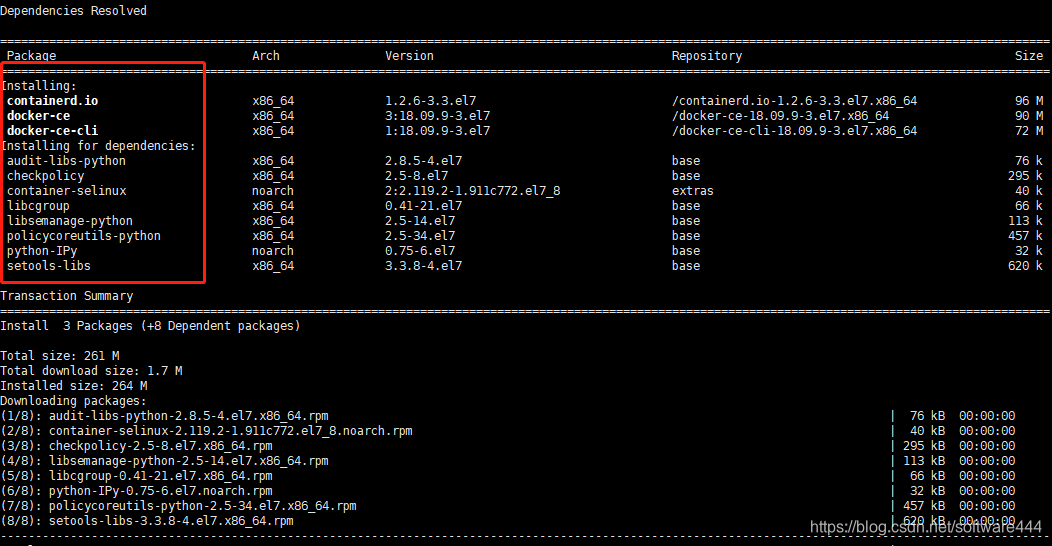Click version '1:18.09.9-3.el7'

pos(437,131)
